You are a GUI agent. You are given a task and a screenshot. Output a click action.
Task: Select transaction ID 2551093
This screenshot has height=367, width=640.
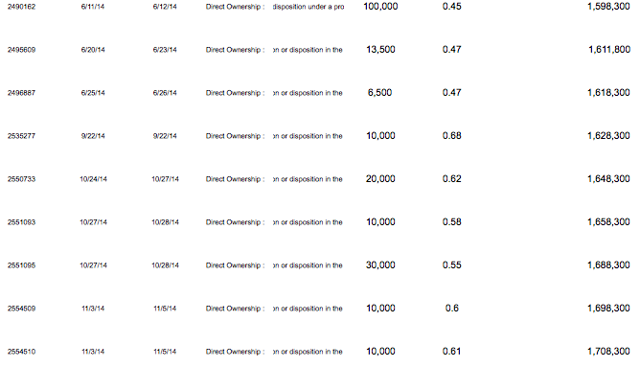coord(21,222)
